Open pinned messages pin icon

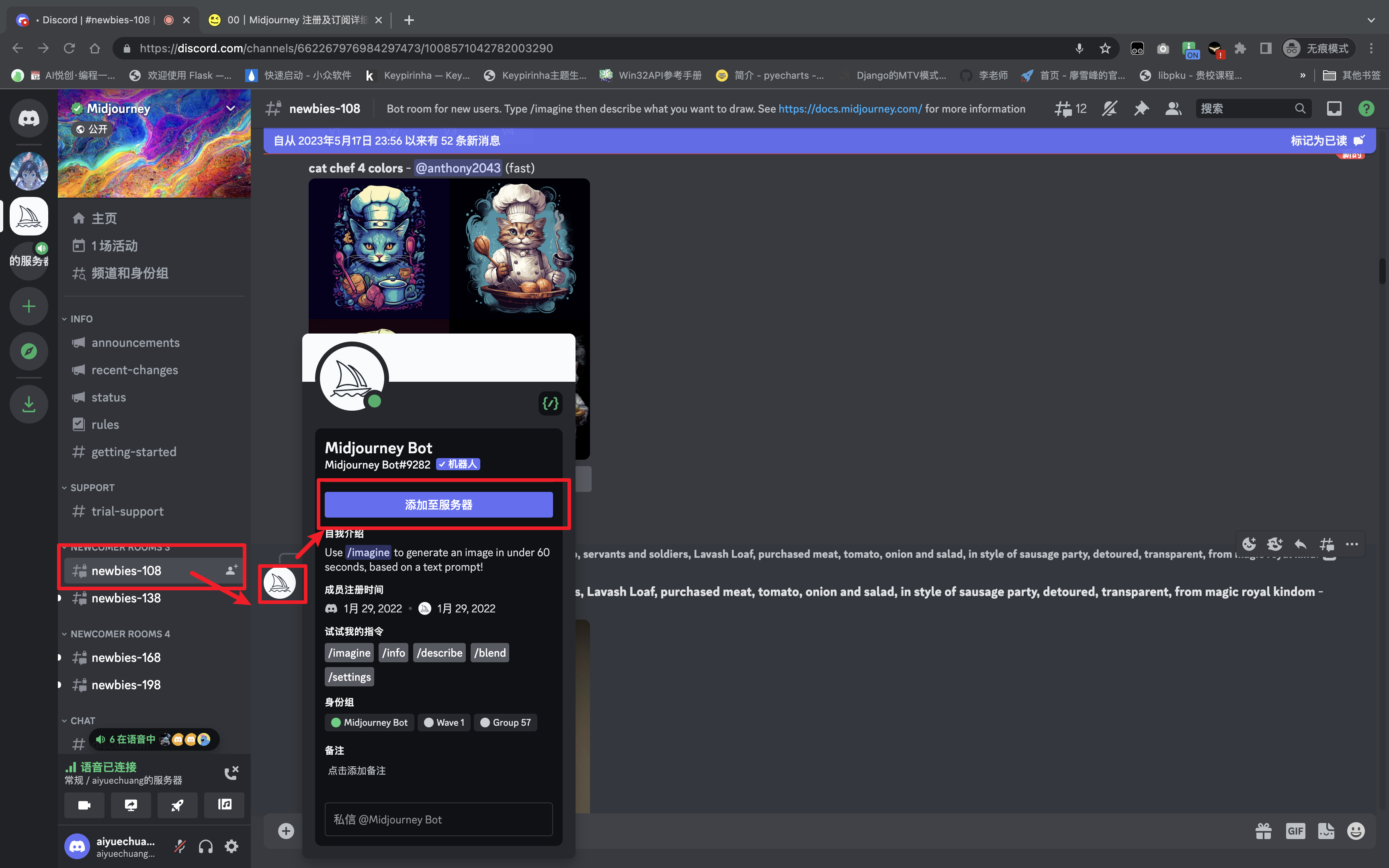point(1141,108)
